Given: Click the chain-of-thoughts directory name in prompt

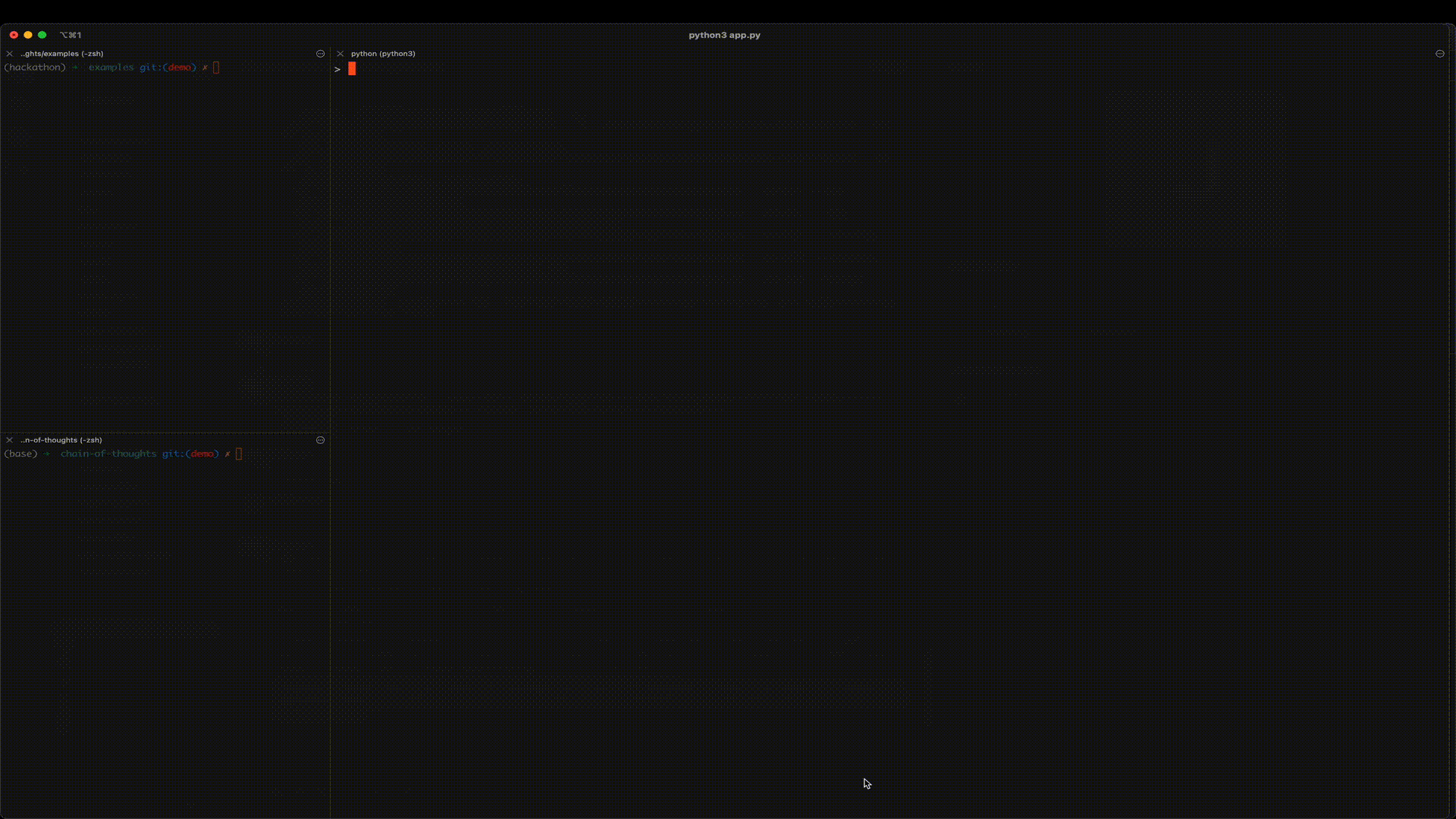Looking at the screenshot, I should pyautogui.click(x=108, y=453).
